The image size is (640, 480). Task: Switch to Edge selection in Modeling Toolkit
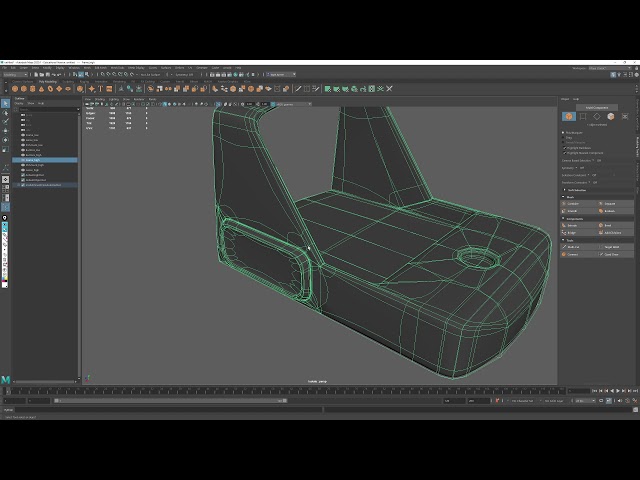point(597,116)
